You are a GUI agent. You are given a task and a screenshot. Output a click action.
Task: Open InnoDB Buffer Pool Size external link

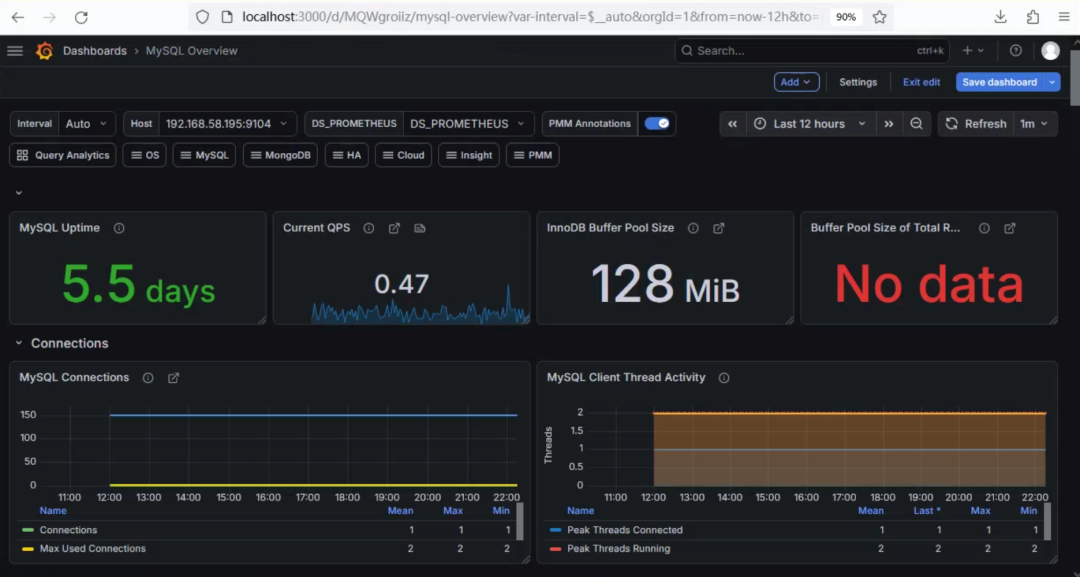tap(718, 228)
